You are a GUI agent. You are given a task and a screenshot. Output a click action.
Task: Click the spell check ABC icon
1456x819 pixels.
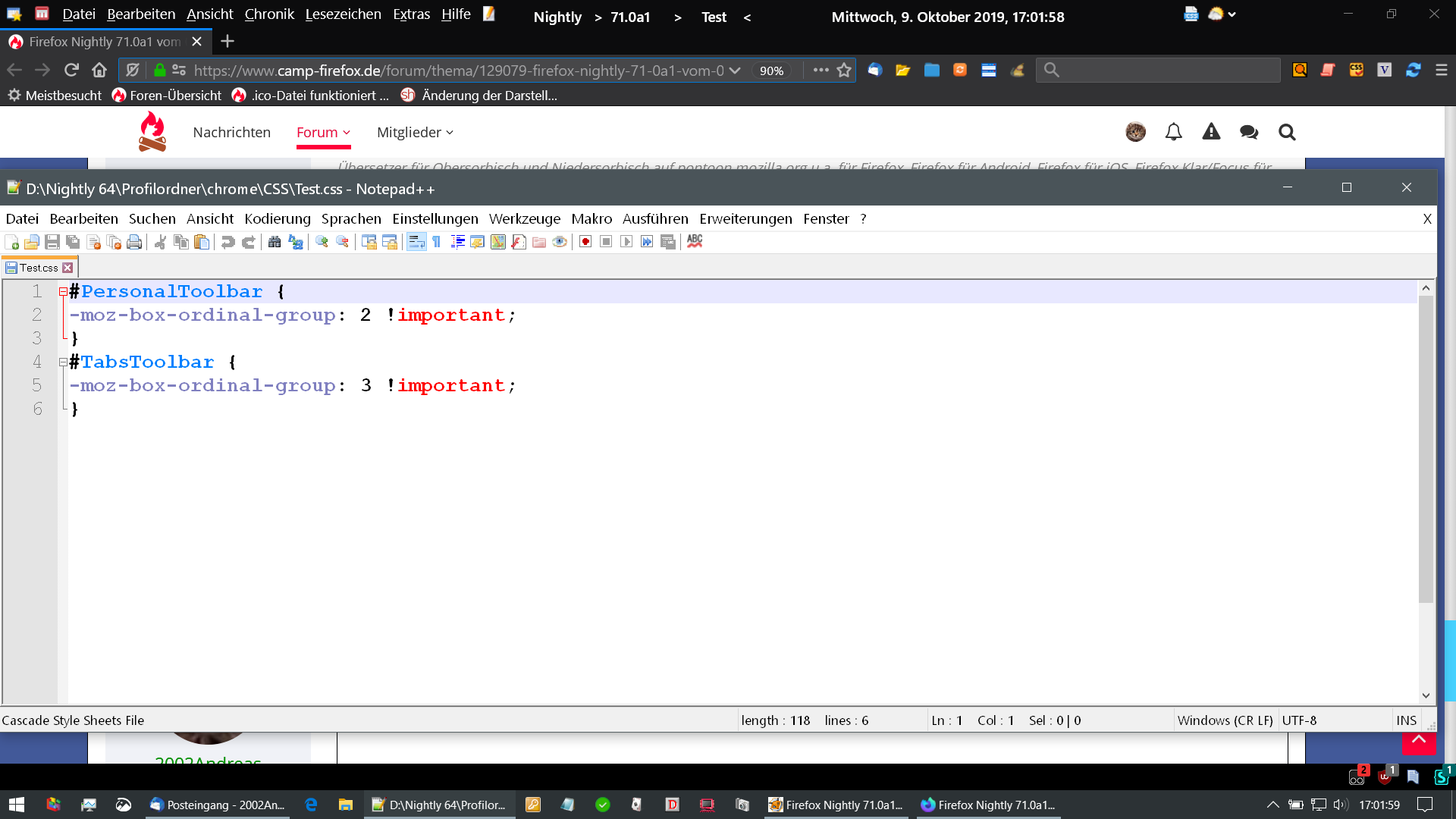click(x=695, y=241)
